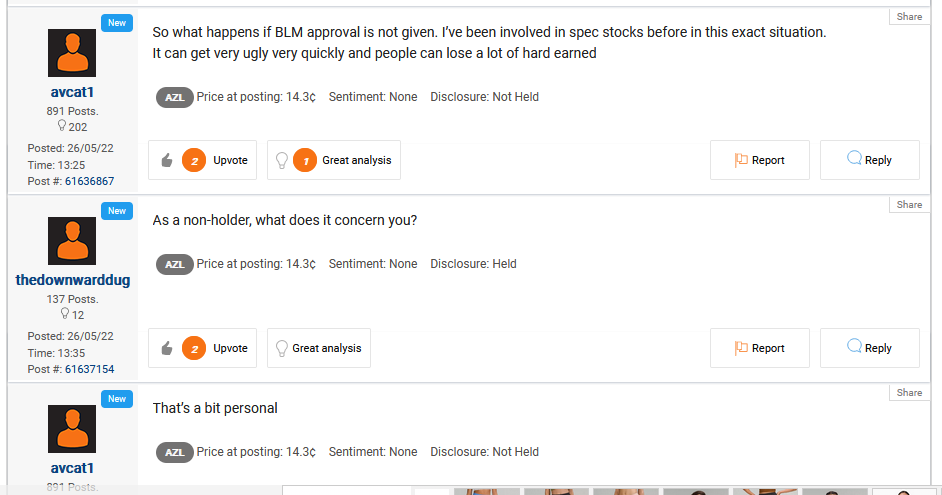This screenshot has width=942, height=495.
Task: Click flag icon in first post's Report button
Action: point(741,160)
